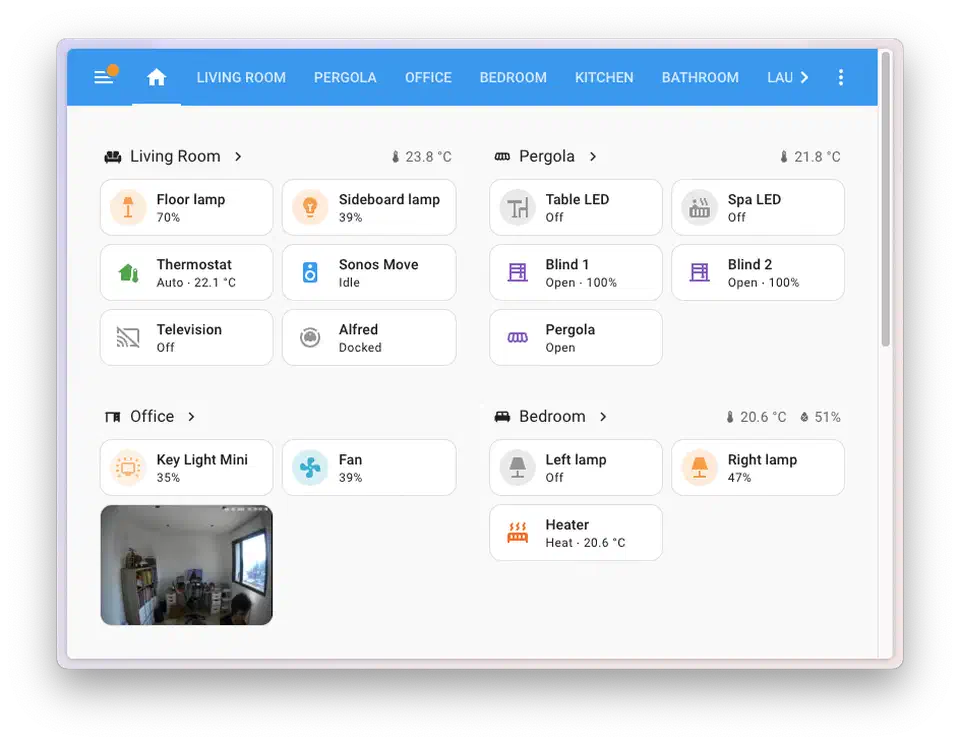Click the Television card to turn it on
This screenshot has width=960, height=744.
coord(186,337)
